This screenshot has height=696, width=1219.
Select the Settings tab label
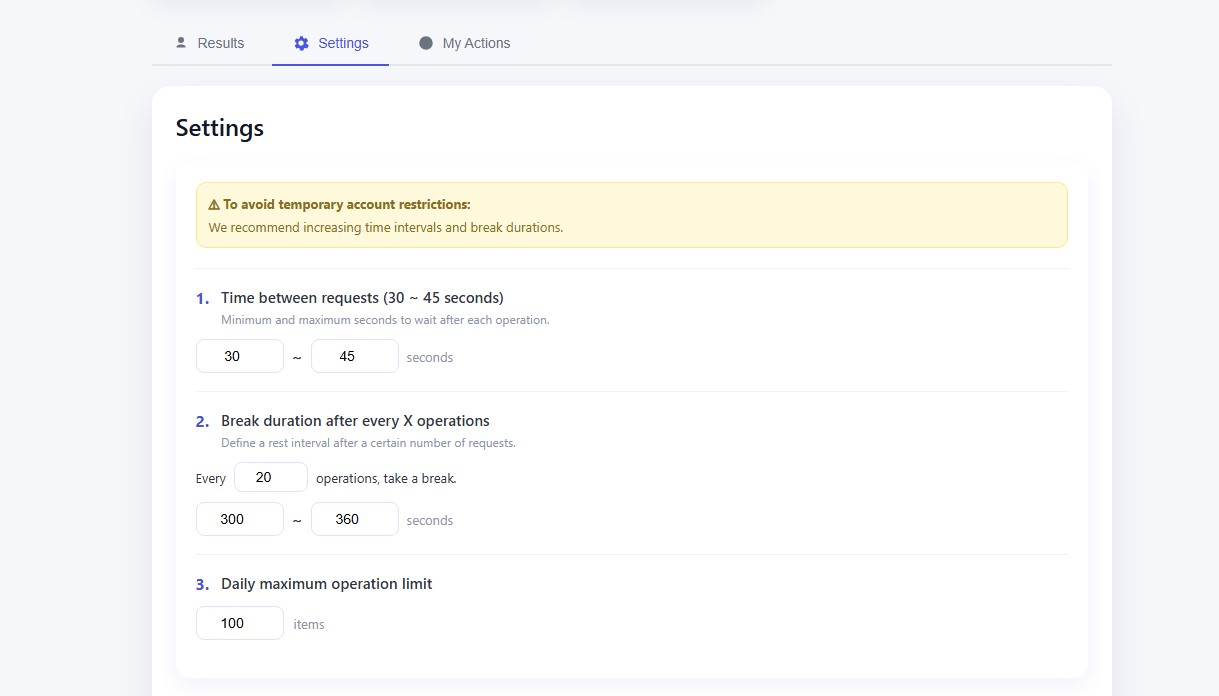click(x=343, y=43)
